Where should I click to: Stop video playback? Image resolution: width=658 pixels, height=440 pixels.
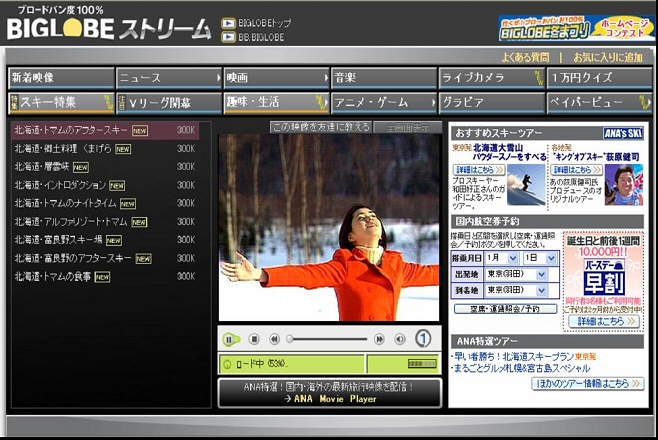coord(253,339)
